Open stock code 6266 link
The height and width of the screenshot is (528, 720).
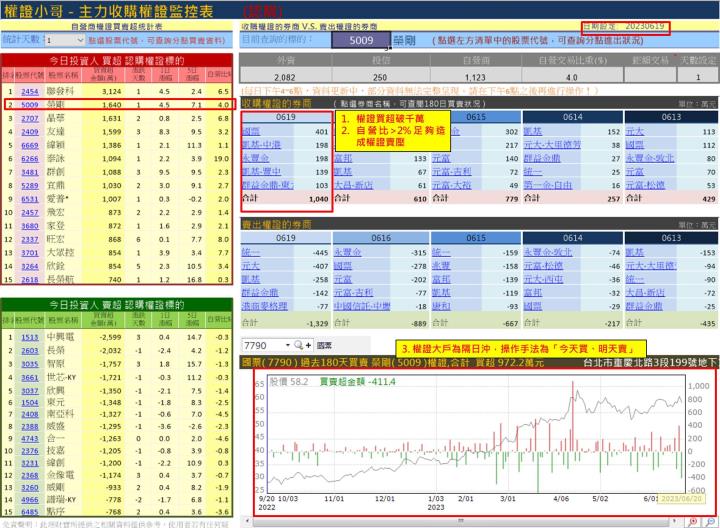point(29,158)
